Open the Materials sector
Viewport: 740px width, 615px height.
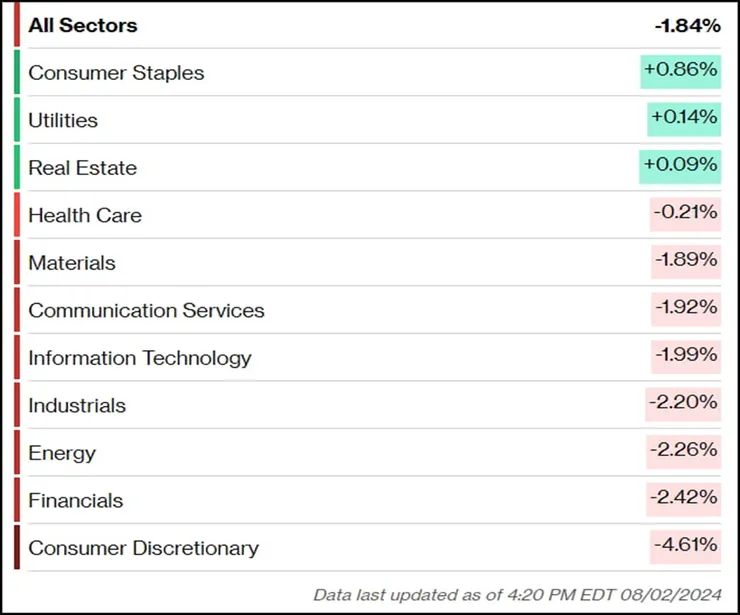point(72,263)
